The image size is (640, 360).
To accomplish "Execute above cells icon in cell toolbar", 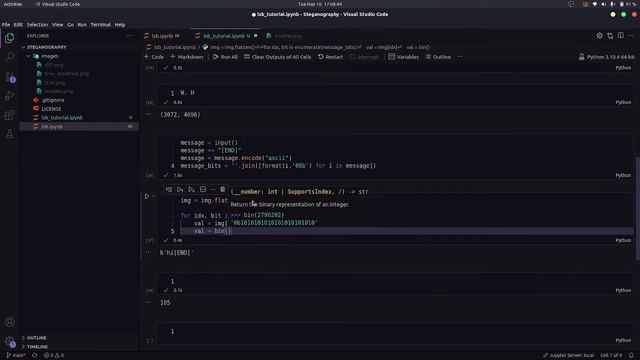I will point(180,189).
